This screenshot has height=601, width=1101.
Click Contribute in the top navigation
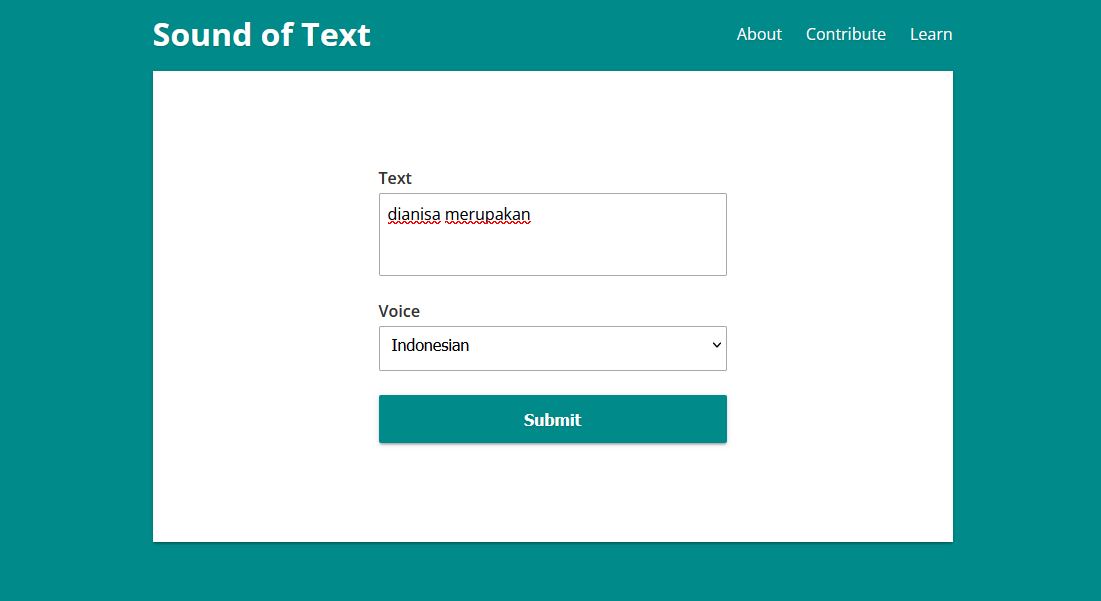[845, 34]
